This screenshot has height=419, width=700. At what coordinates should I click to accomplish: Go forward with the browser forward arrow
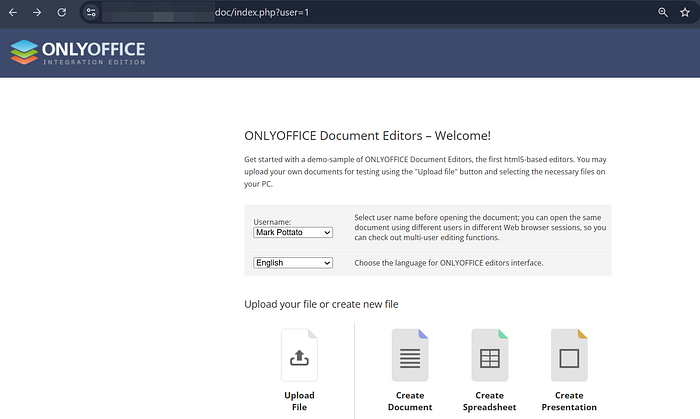[37, 12]
